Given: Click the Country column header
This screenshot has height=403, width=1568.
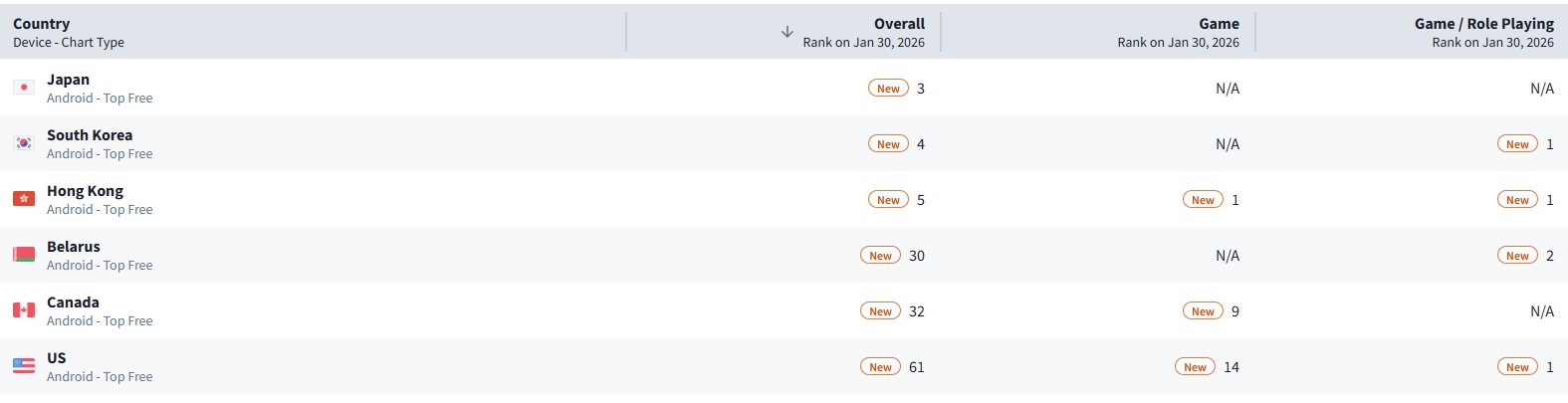Looking at the screenshot, I should coord(42,24).
